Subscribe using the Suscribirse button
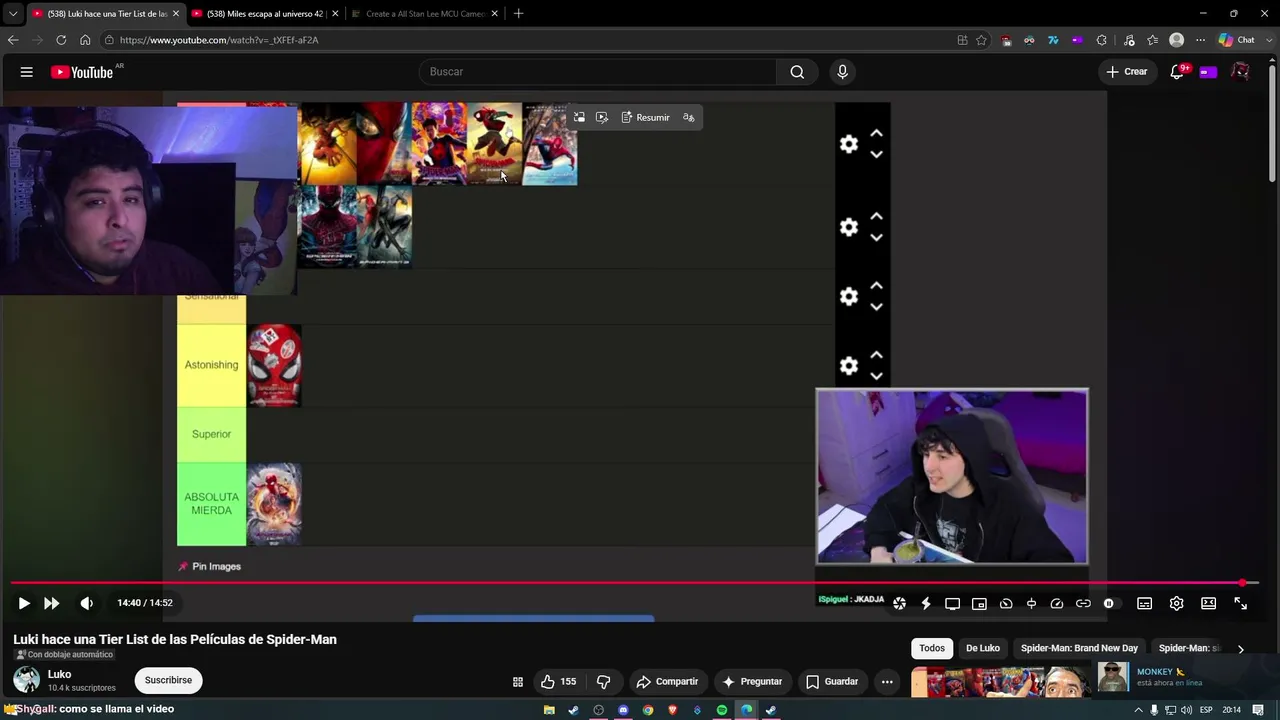Image resolution: width=1280 pixels, height=720 pixels. coord(168,680)
